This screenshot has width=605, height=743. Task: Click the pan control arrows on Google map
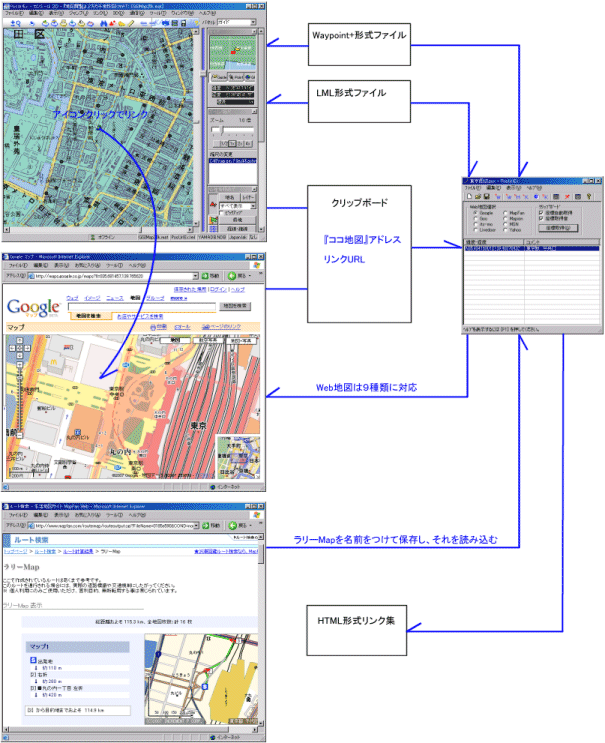pos(19,348)
